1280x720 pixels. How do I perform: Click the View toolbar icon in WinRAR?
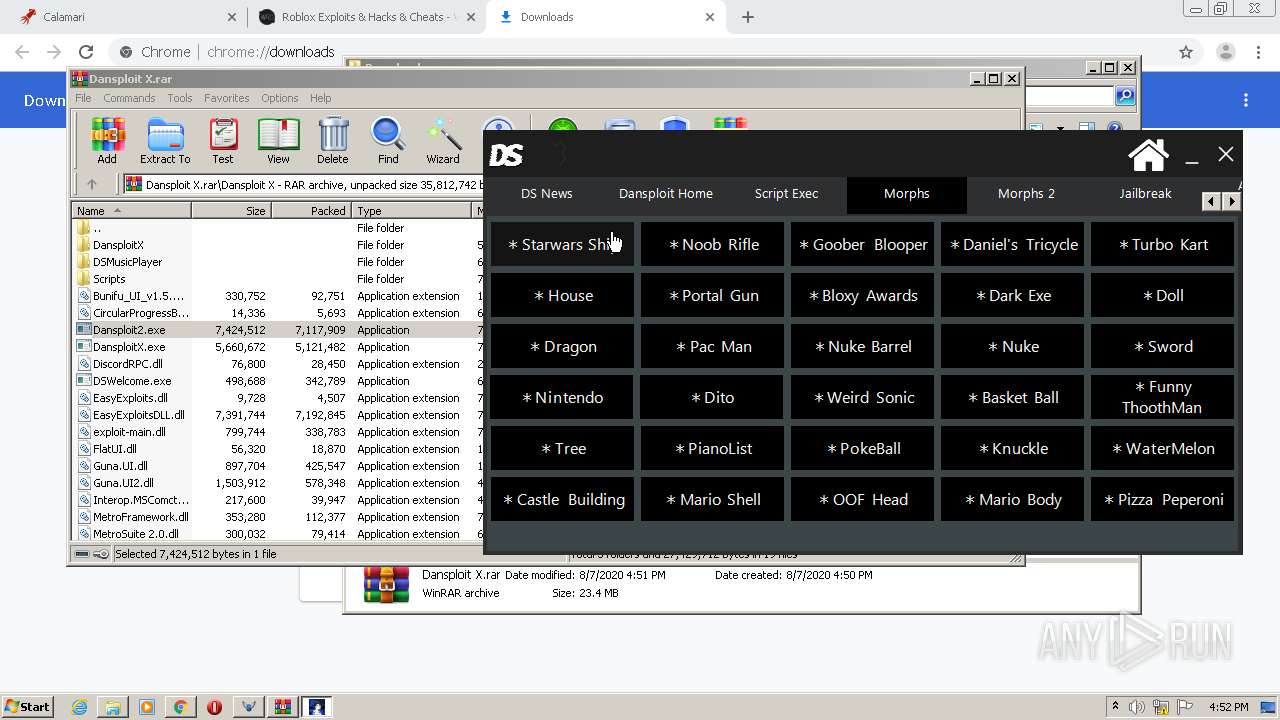click(x=278, y=140)
